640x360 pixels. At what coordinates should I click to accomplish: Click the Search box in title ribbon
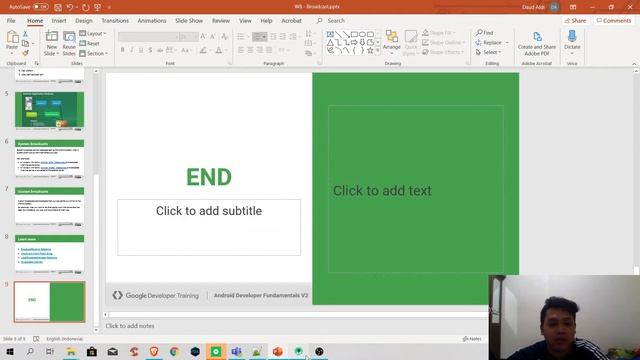coord(336,20)
